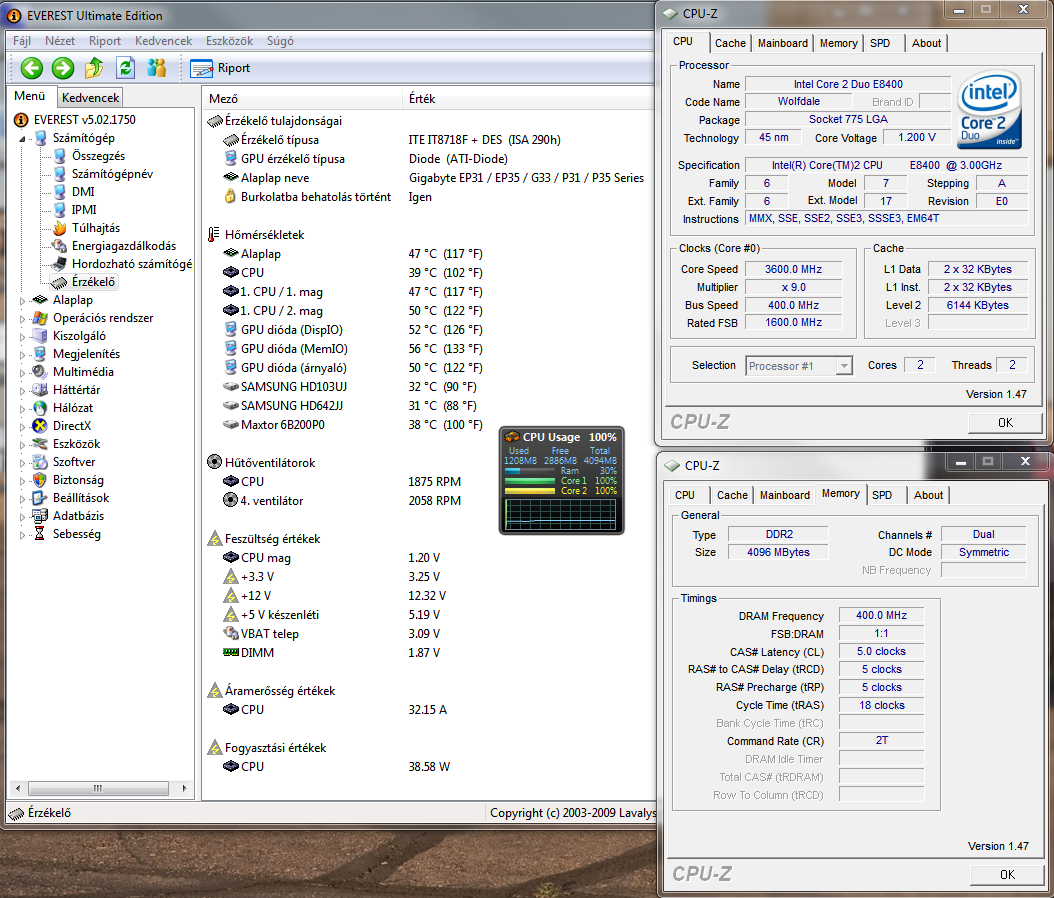Select the Energiagazdálkodás icon item

pos(60,246)
